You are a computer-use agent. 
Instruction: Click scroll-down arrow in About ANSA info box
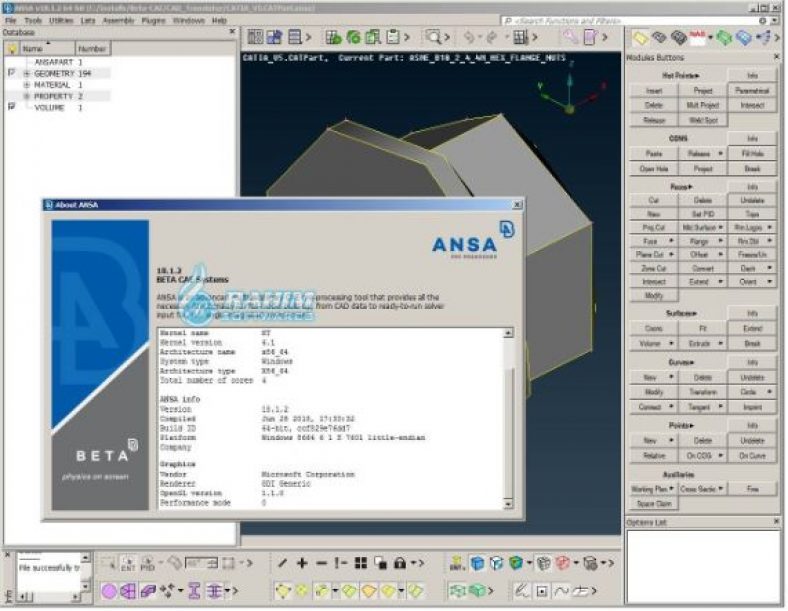click(508, 503)
